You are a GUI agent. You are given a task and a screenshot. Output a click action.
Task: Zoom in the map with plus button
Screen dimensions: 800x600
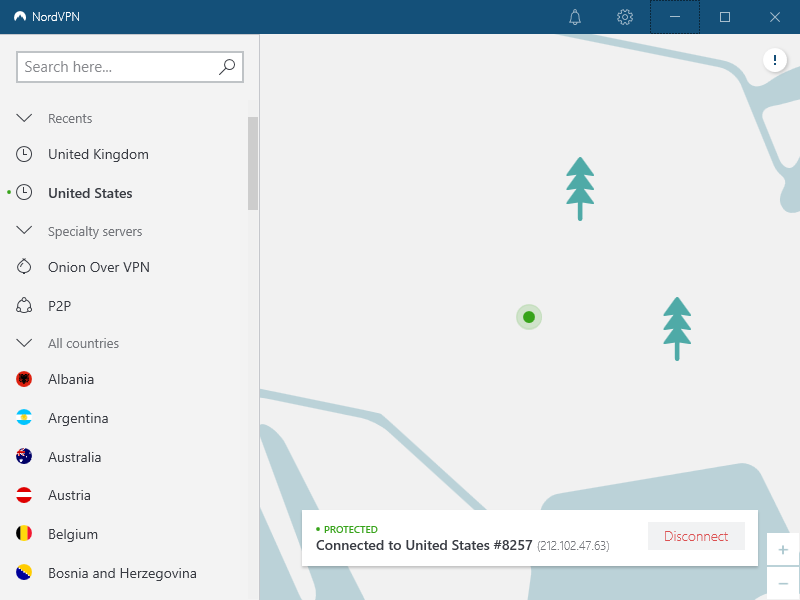(783, 549)
